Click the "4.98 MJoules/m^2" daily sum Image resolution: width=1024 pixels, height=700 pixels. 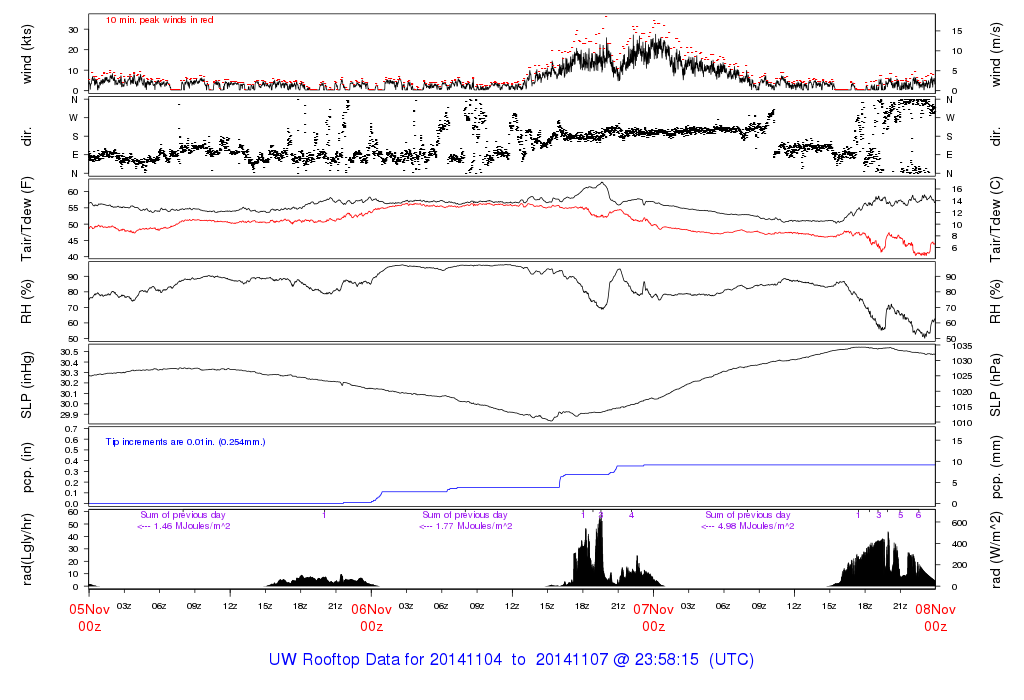756,526
